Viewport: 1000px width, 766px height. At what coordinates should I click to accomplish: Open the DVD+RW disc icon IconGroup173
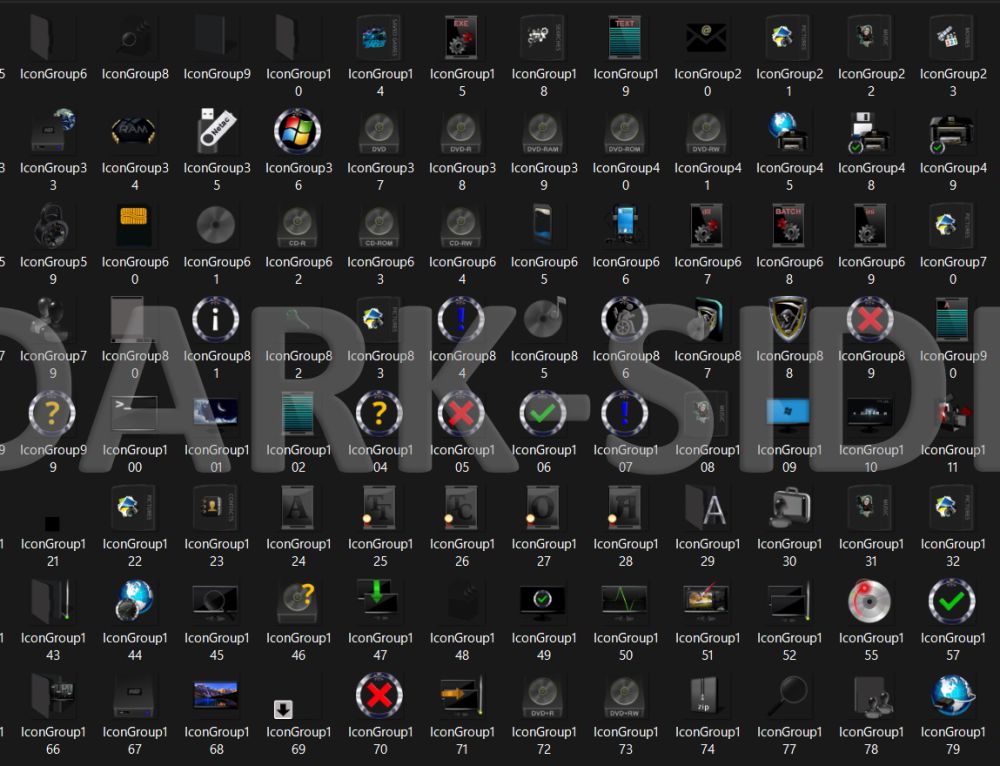(625, 695)
